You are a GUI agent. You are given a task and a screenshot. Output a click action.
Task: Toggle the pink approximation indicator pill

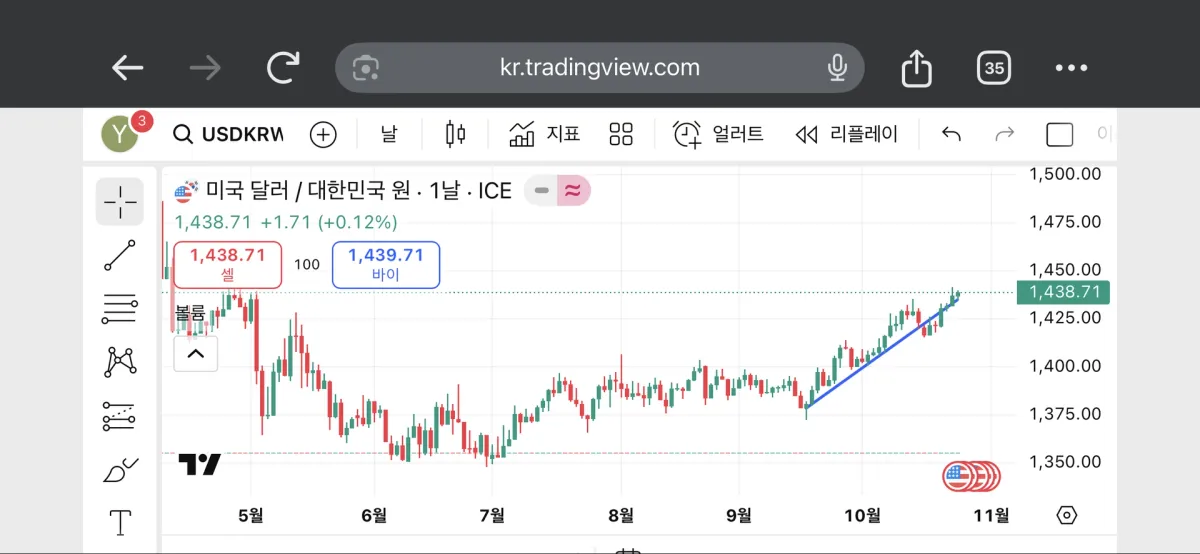(573, 190)
